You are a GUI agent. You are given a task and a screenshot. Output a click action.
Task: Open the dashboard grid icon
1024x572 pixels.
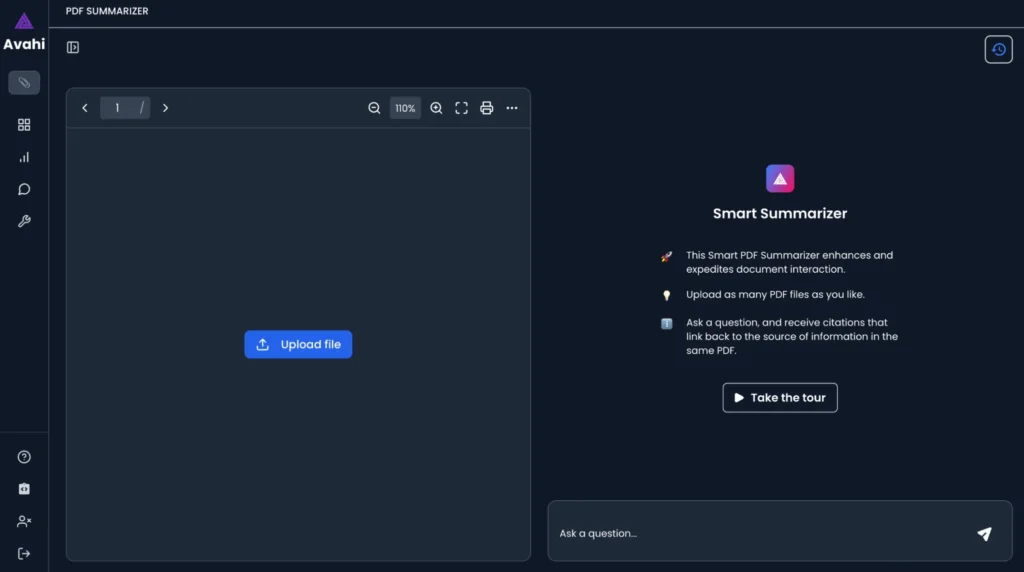tap(24, 125)
